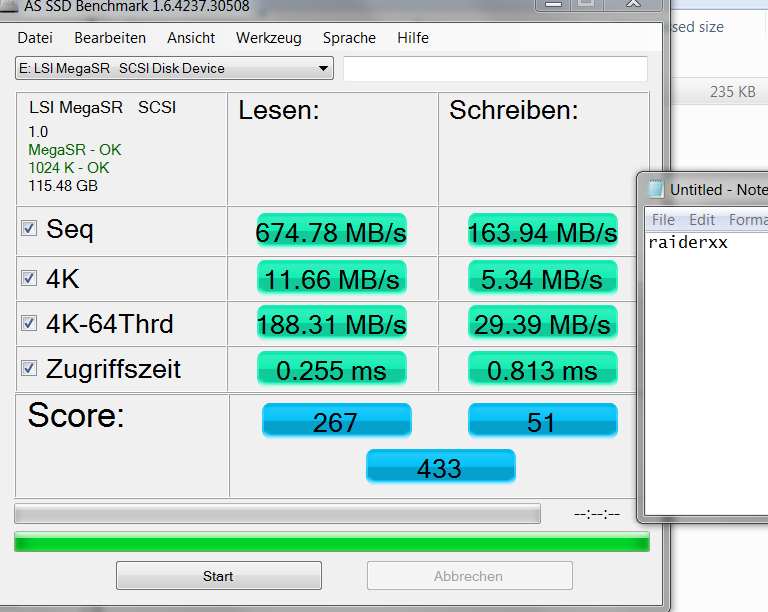Click the total score 433
The width and height of the screenshot is (768, 612).
coord(440,467)
